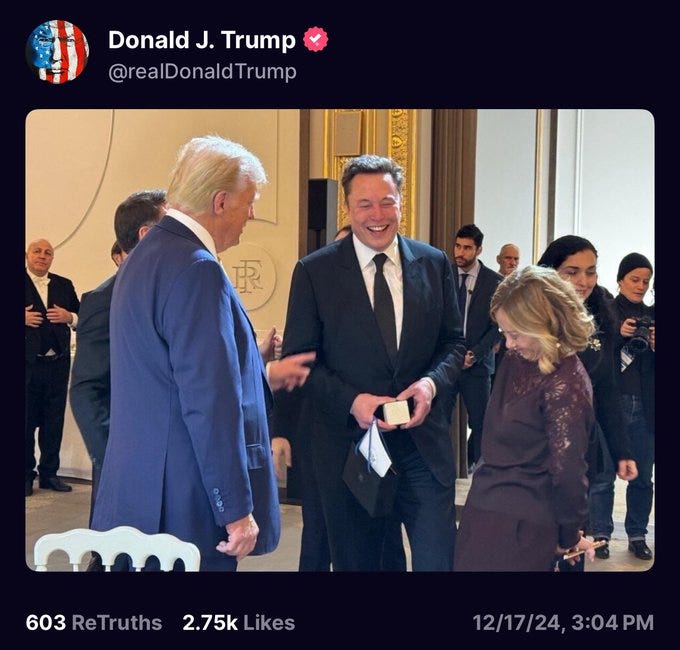
Task: View the 603 ReTruths count
Action: [46, 623]
